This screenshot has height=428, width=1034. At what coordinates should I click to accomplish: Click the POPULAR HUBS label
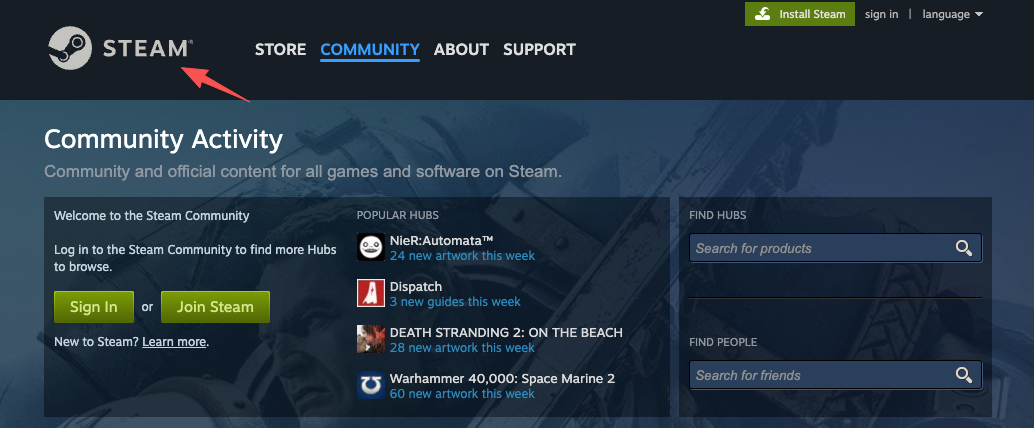pyautogui.click(x=398, y=215)
